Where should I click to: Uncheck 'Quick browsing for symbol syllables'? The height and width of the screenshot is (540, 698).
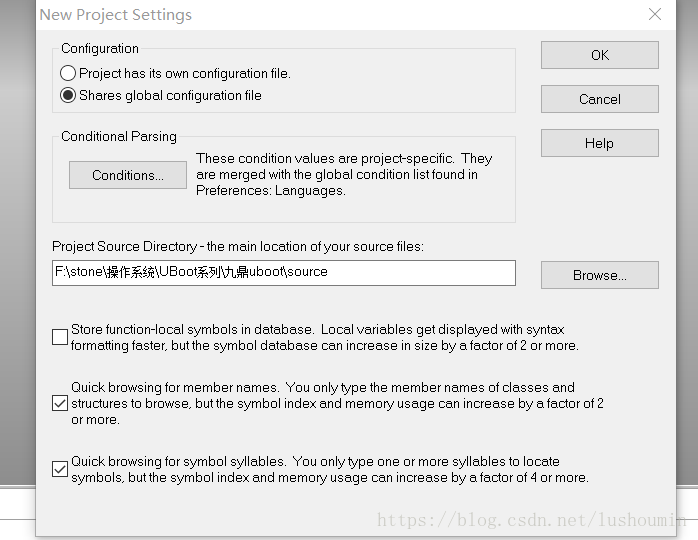pyautogui.click(x=60, y=469)
